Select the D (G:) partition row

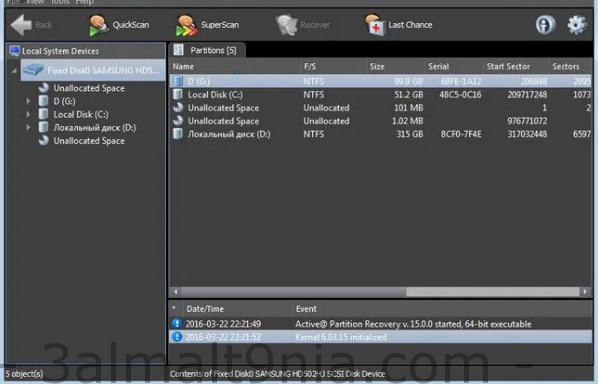(x=381, y=81)
